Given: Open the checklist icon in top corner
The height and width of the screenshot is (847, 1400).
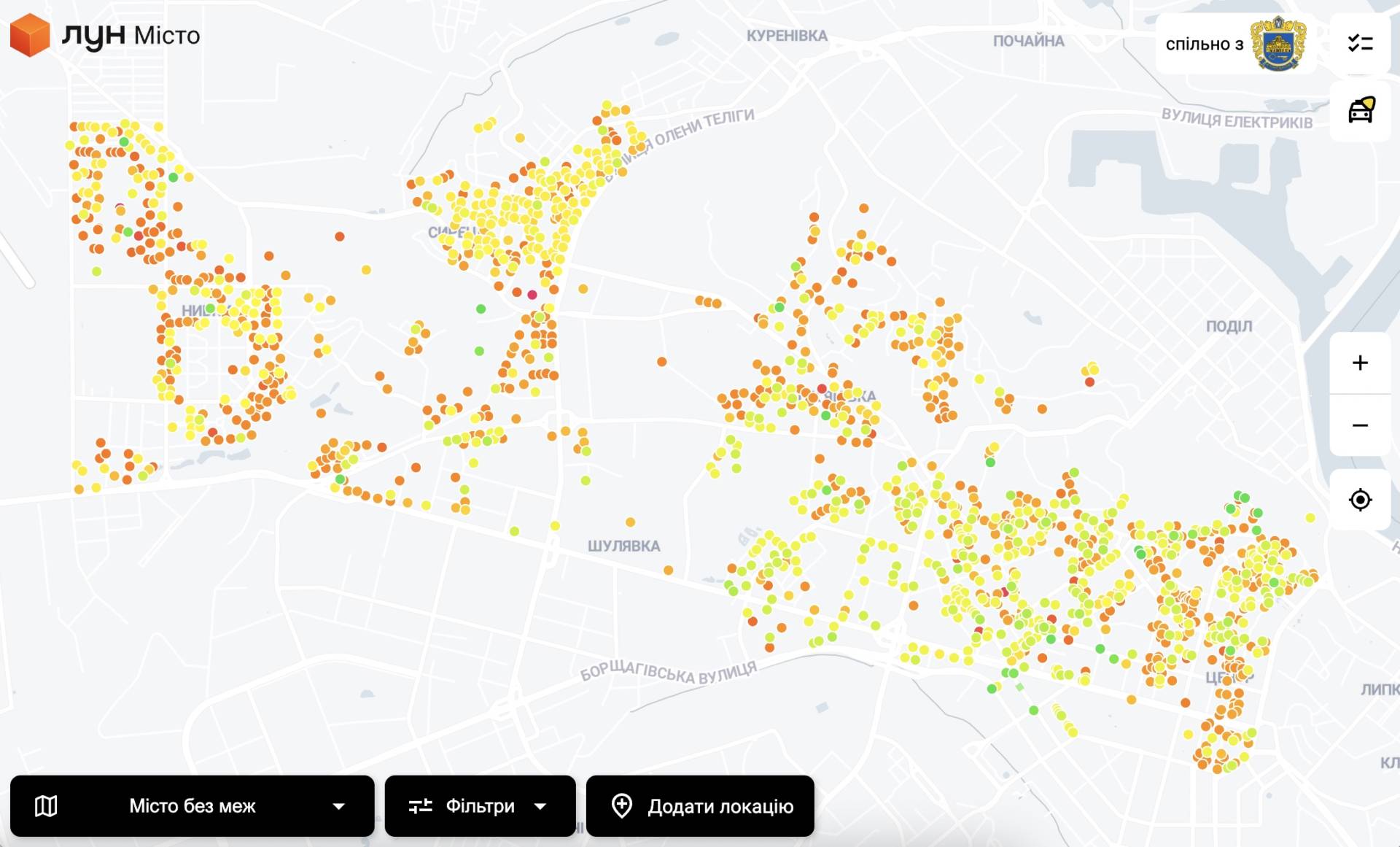Looking at the screenshot, I should 1360,44.
